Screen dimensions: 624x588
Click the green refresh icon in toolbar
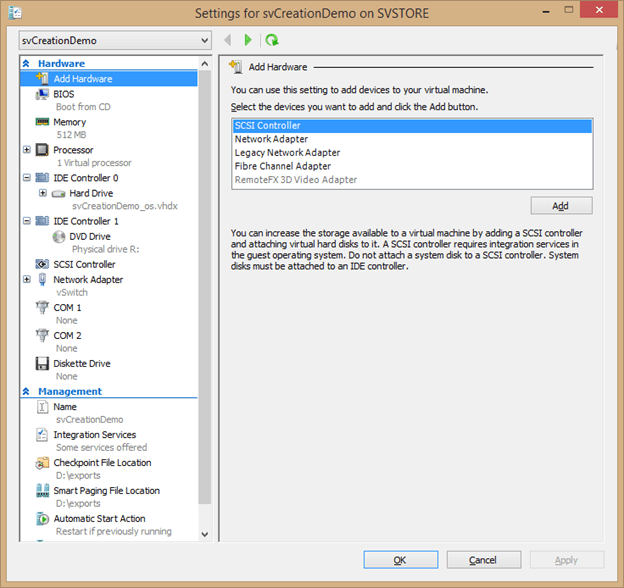click(x=271, y=40)
